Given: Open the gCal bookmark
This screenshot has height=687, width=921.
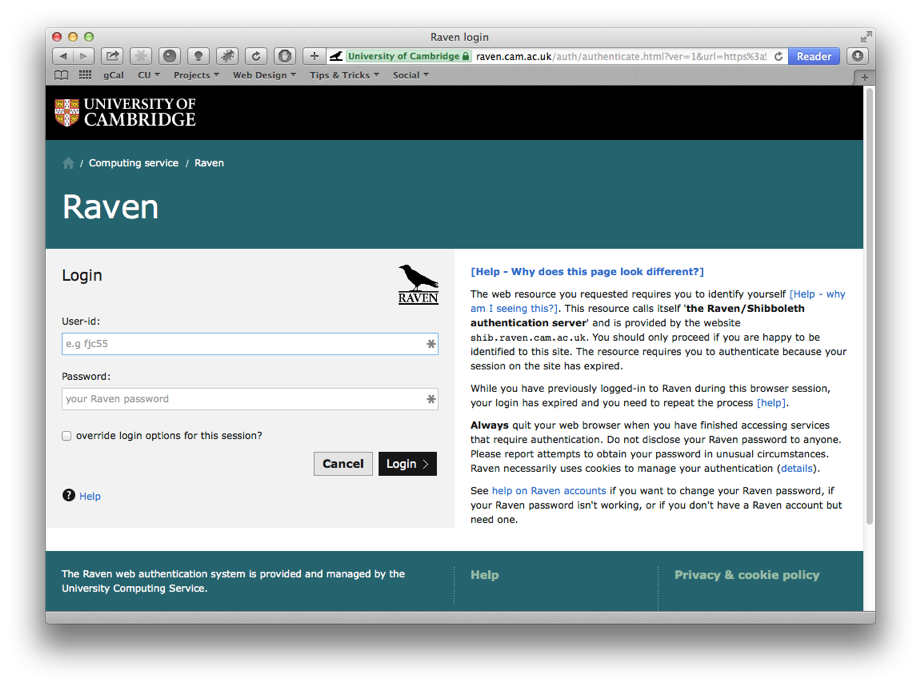Looking at the screenshot, I should tap(113, 75).
